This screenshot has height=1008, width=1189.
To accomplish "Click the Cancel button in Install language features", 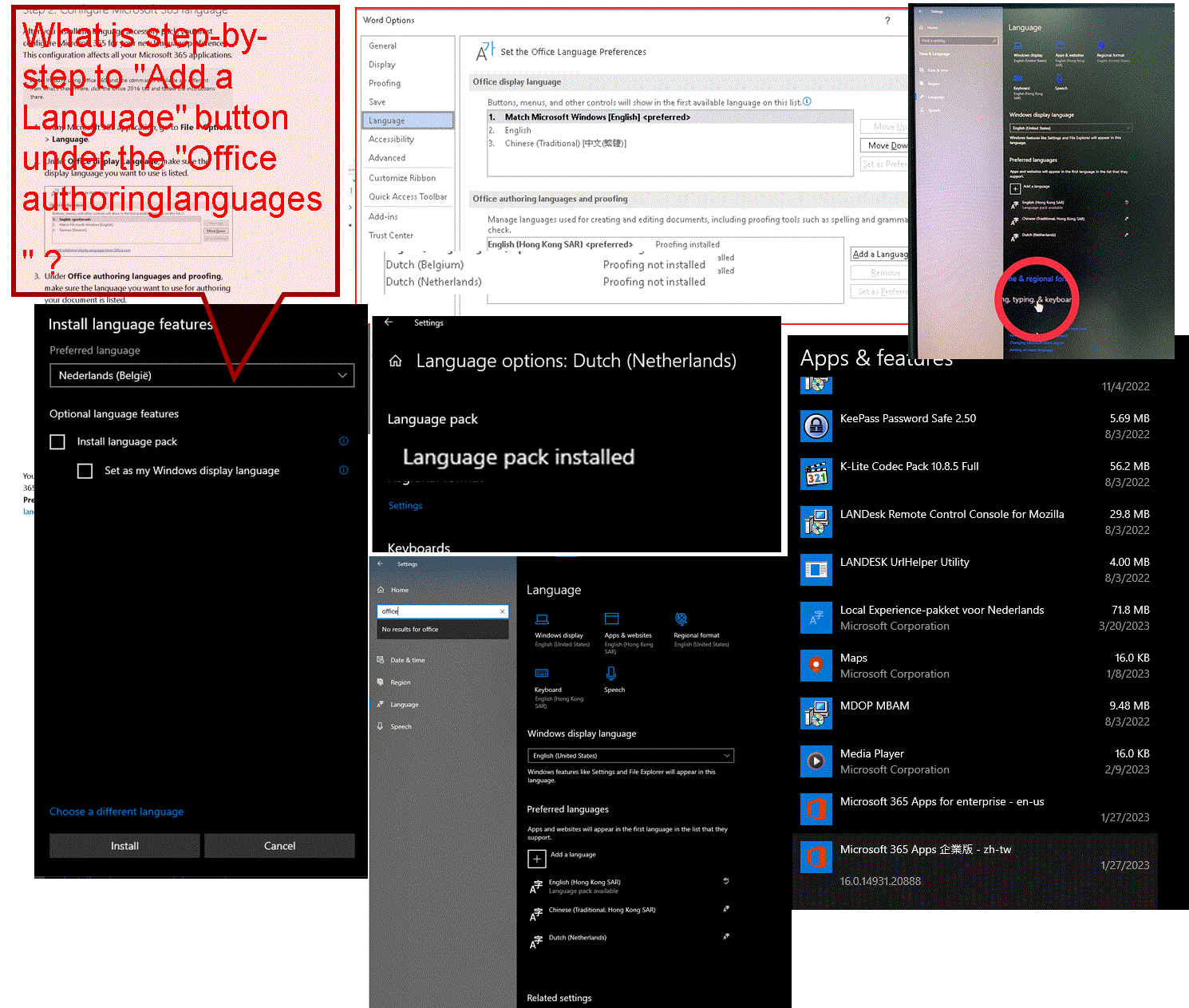I will point(279,846).
